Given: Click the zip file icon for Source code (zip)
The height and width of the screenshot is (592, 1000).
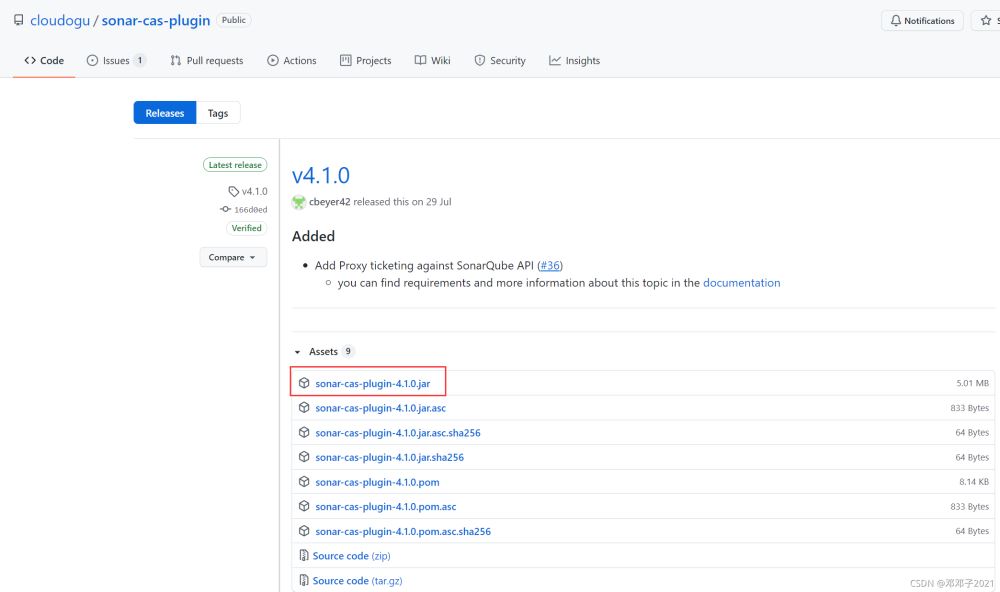Looking at the screenshot, I should 304,556.
